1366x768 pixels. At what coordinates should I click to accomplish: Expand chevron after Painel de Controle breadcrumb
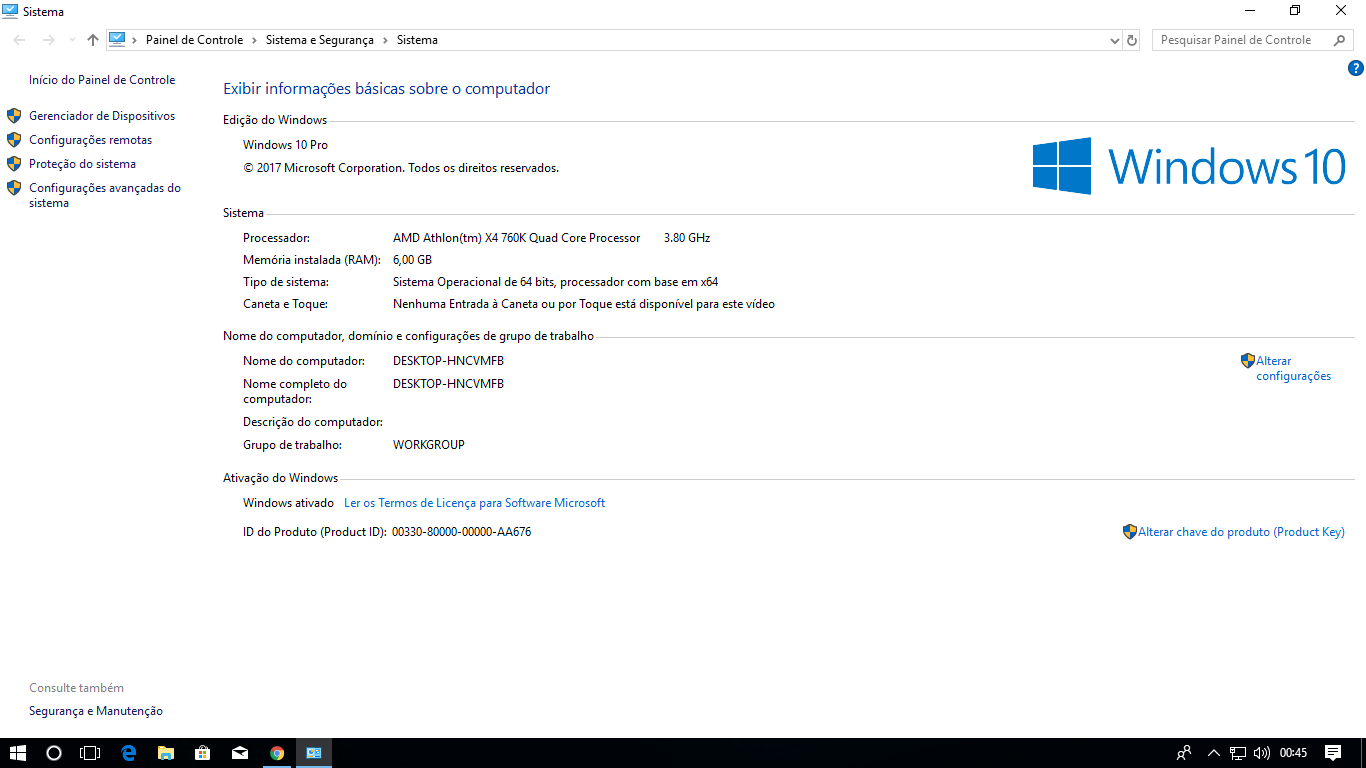255,40
